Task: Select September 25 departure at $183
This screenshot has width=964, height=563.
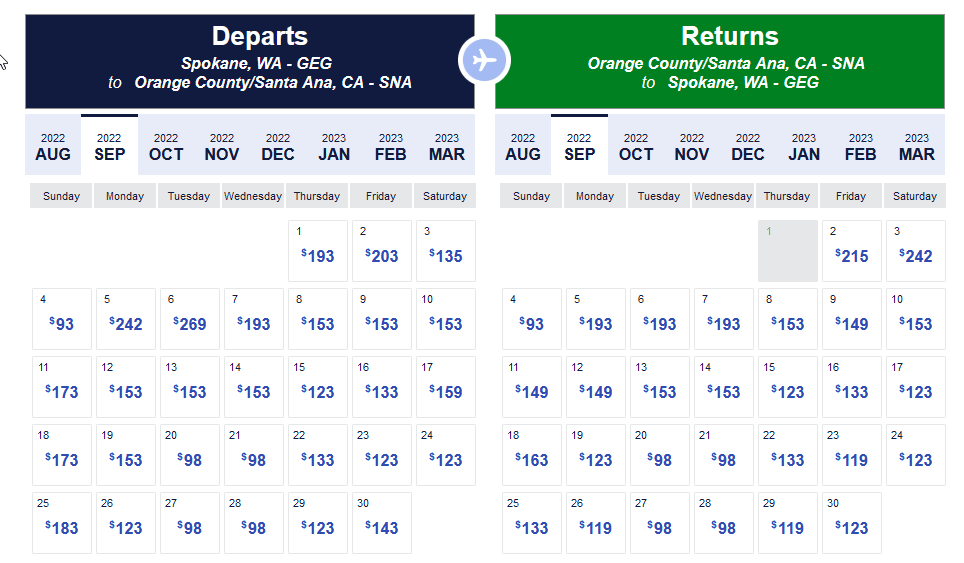Action: click(62, 523)
